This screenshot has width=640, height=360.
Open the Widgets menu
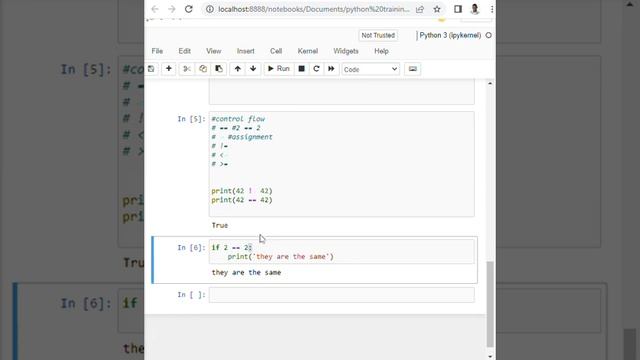[346, 51]
